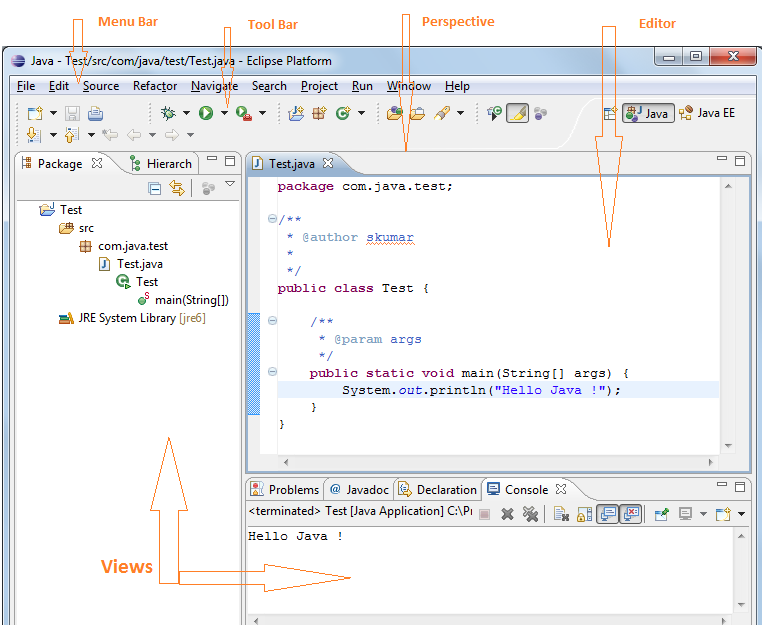Select JRE System Library node
This screenshot has height=625, width=762.
[x=132, y=318]
